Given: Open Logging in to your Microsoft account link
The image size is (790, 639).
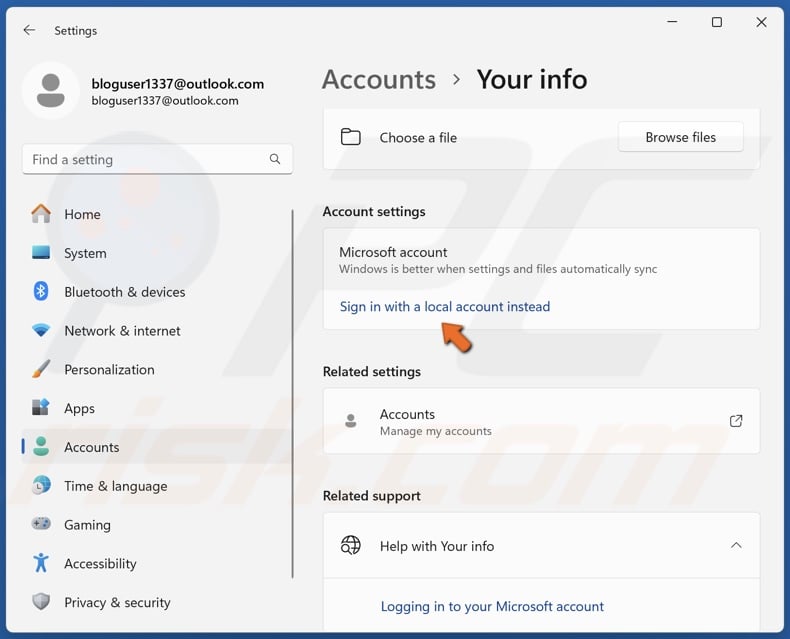Looking at the screenshot, I should pos(492,606).
